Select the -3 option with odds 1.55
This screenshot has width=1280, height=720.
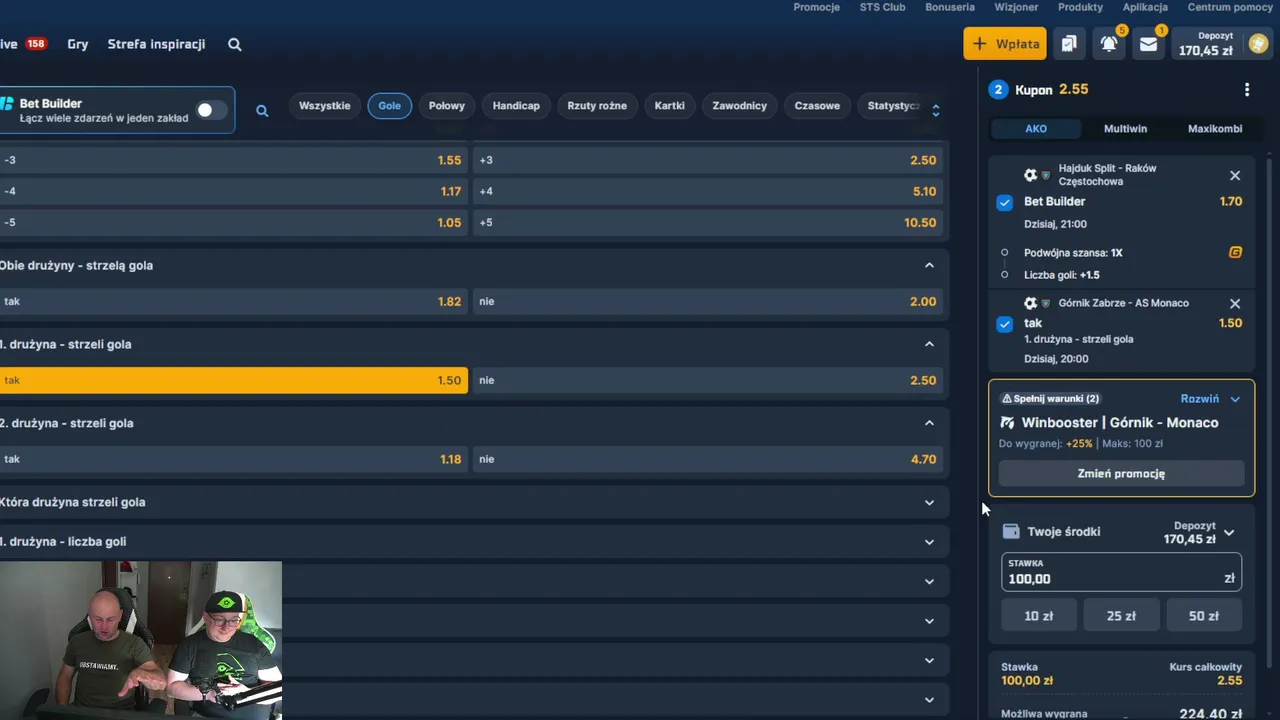click(x=233, y=160)
